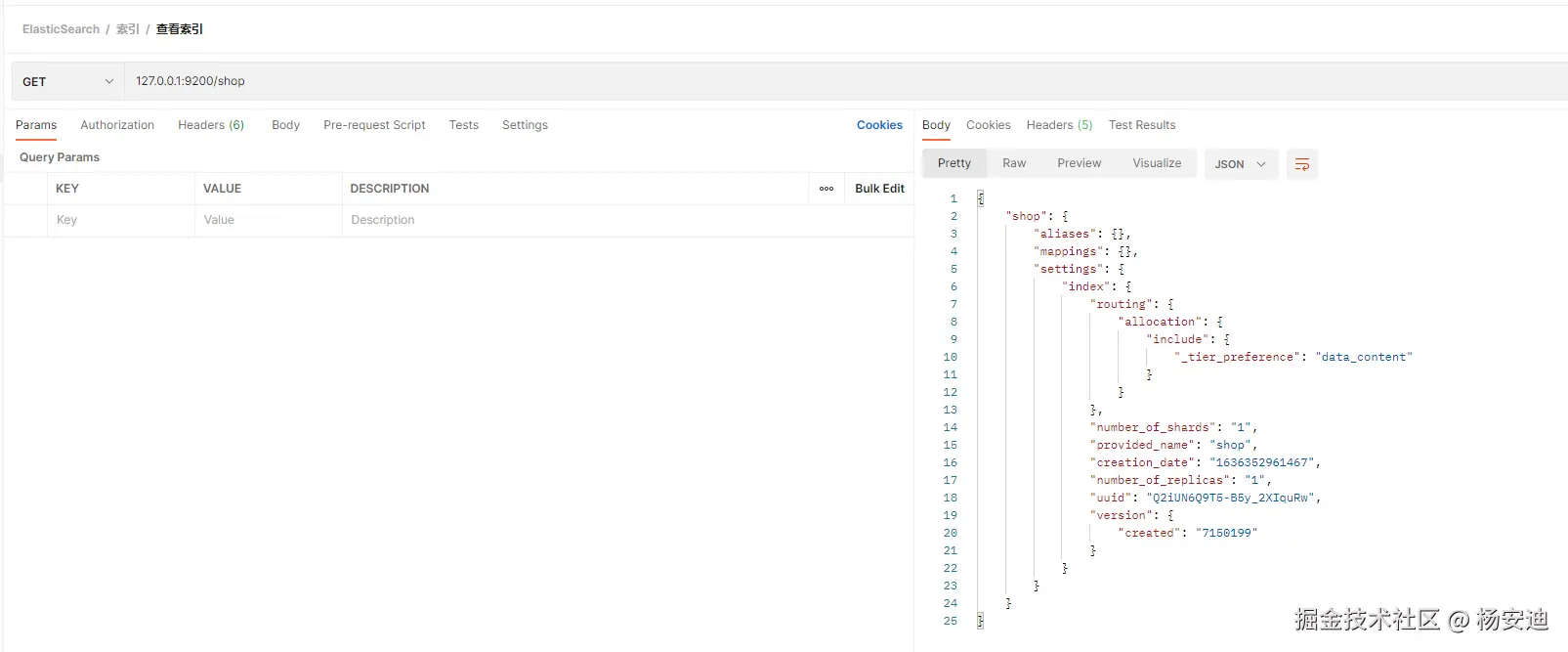Image resolution: width=1568 pixels, height=652 pixels.
Task: View the Test Results tab
Action: coord(1142,125)
